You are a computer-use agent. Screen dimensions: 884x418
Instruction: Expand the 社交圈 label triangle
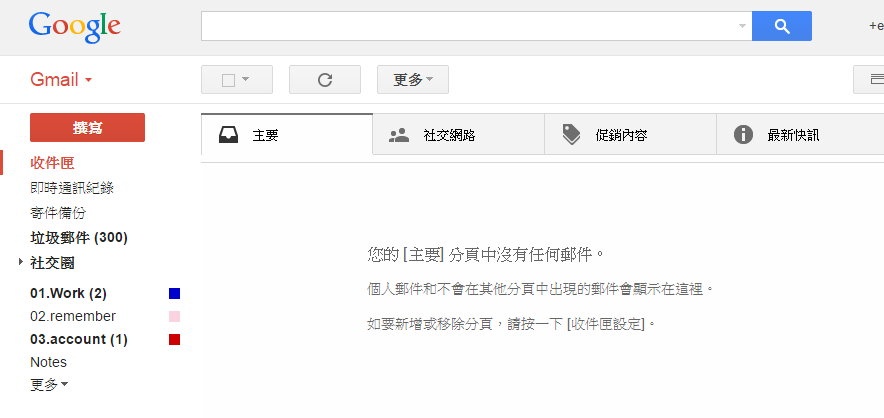[x=21, y=262]
